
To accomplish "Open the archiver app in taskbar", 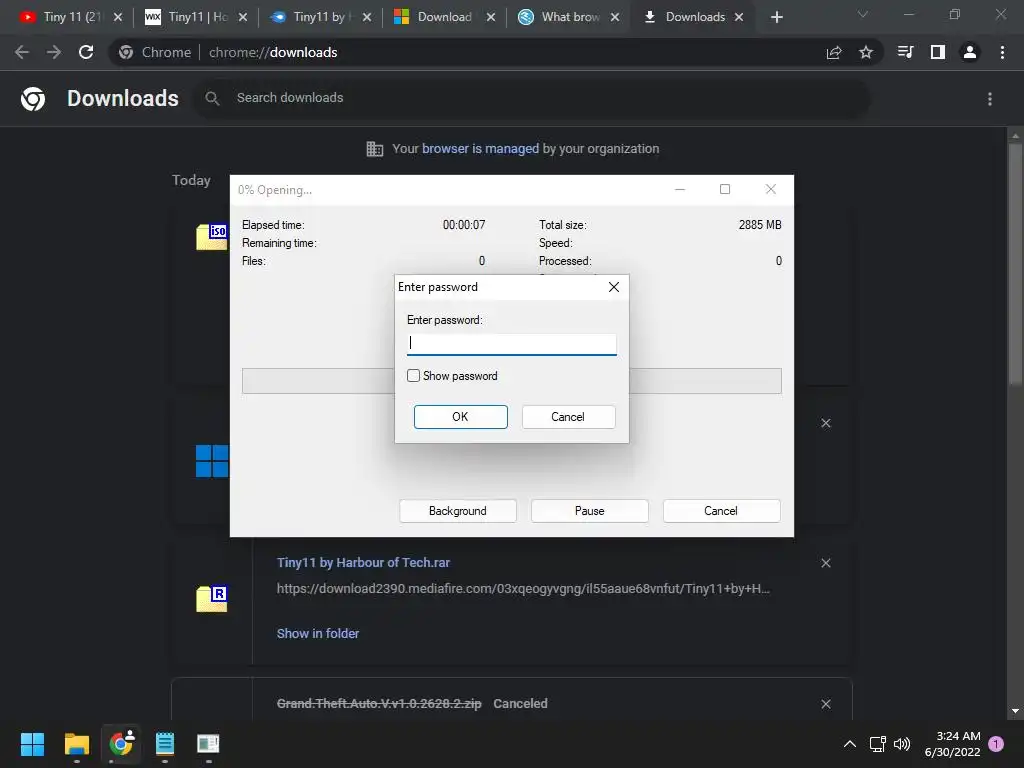I will [208, 744].
